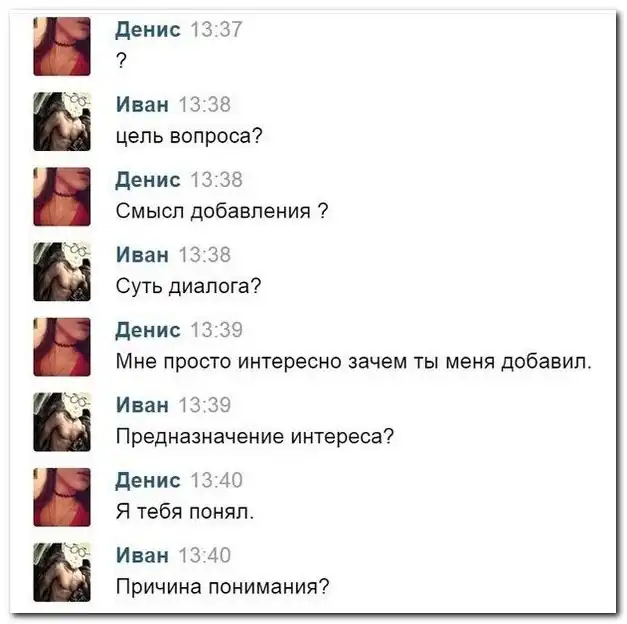Select the message "Причина понимания?"
Screen dimensions: 627x624
pos(222,587)
